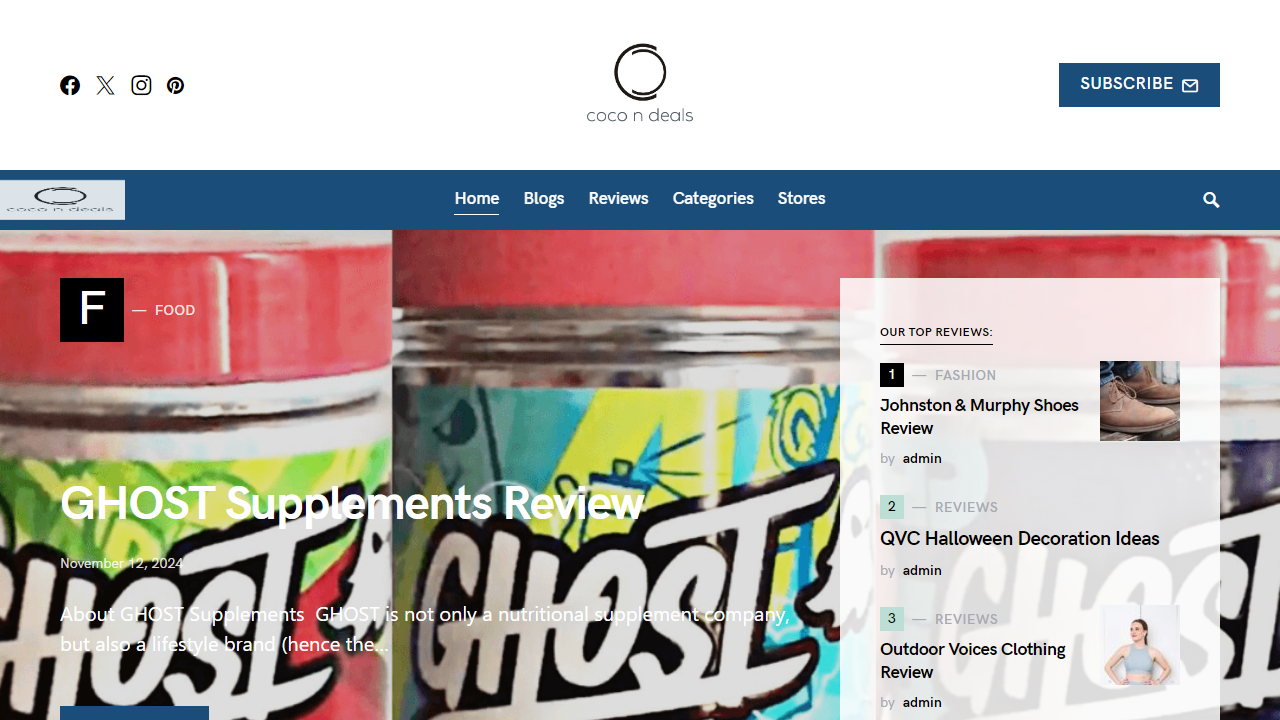Open the Pinterest social icon

[x=176, y=85]
